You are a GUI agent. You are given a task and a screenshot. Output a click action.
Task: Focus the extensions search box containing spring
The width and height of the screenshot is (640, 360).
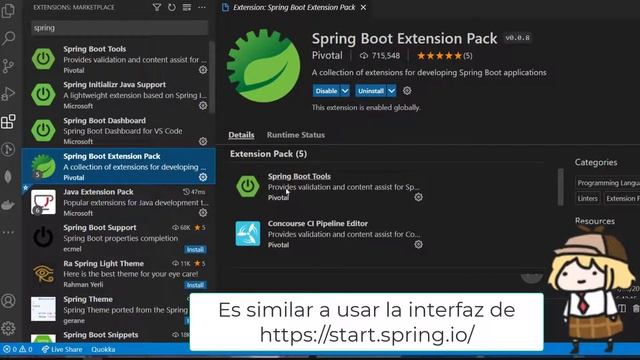point(119,28)
